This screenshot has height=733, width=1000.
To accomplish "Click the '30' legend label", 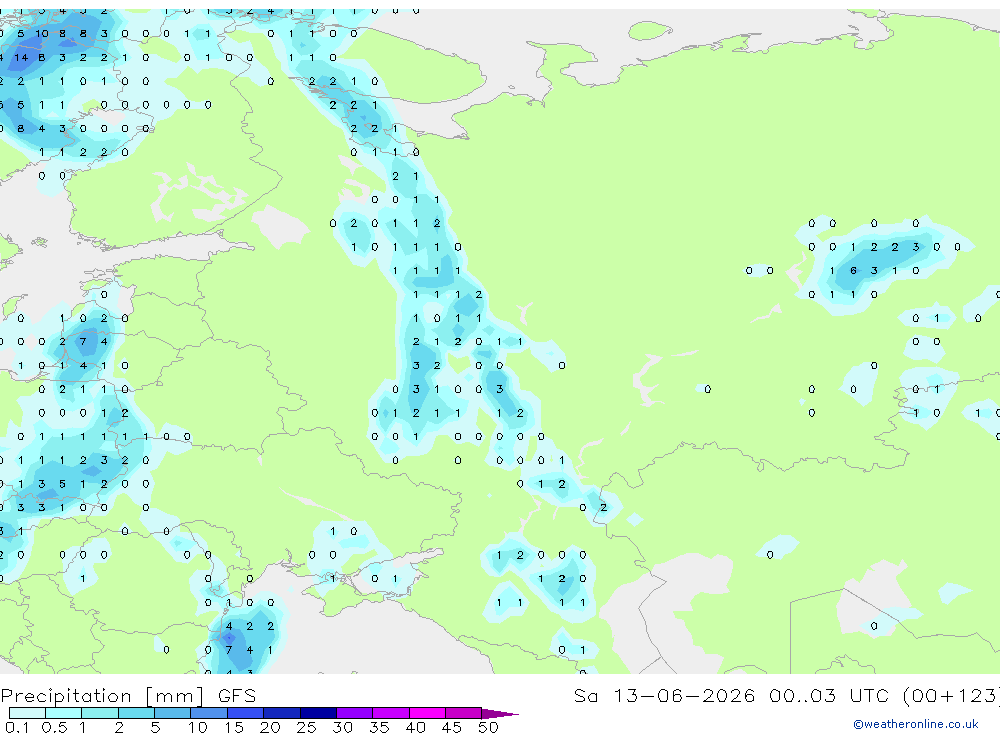I will coord(342,727).
